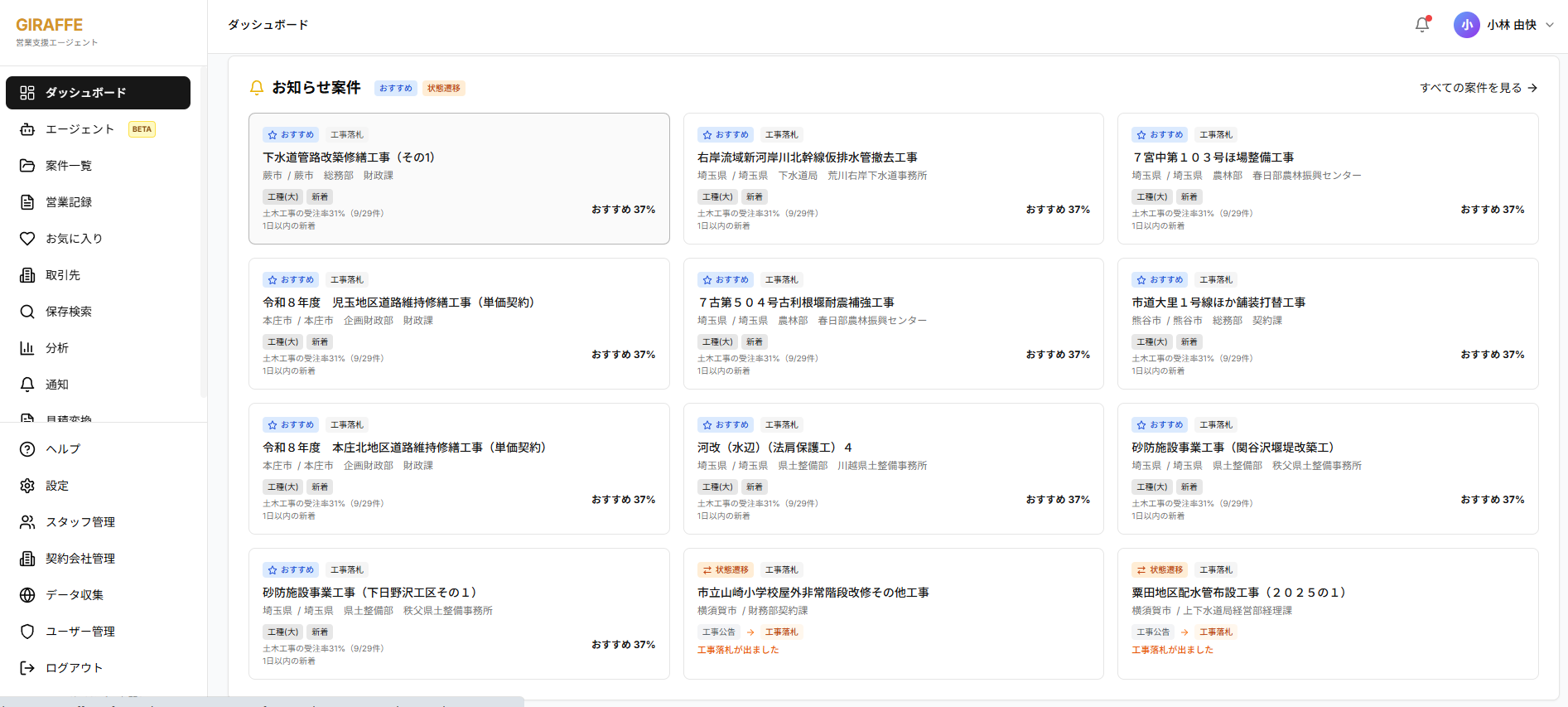
Task: Click the すべての案件を見る link
Action: tap(1478, 88)
